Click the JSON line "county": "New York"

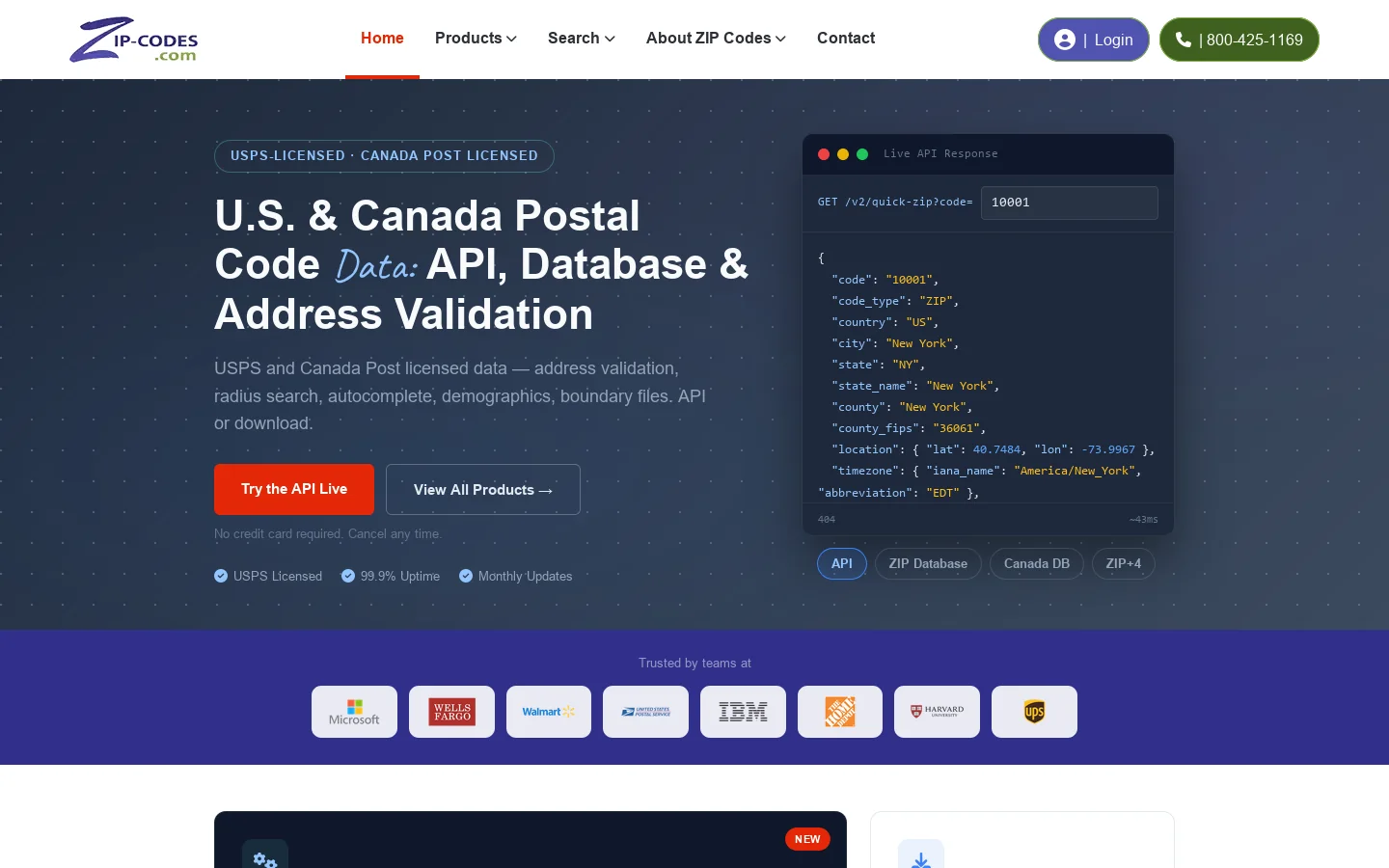coord(902,407)
